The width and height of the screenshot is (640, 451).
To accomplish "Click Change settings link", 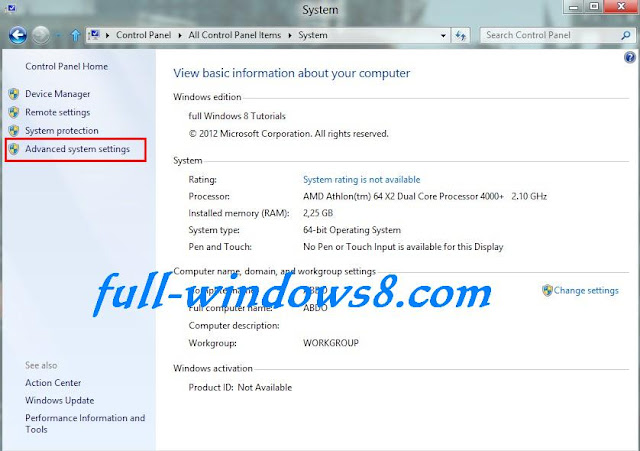I will [x=586, y=291].
